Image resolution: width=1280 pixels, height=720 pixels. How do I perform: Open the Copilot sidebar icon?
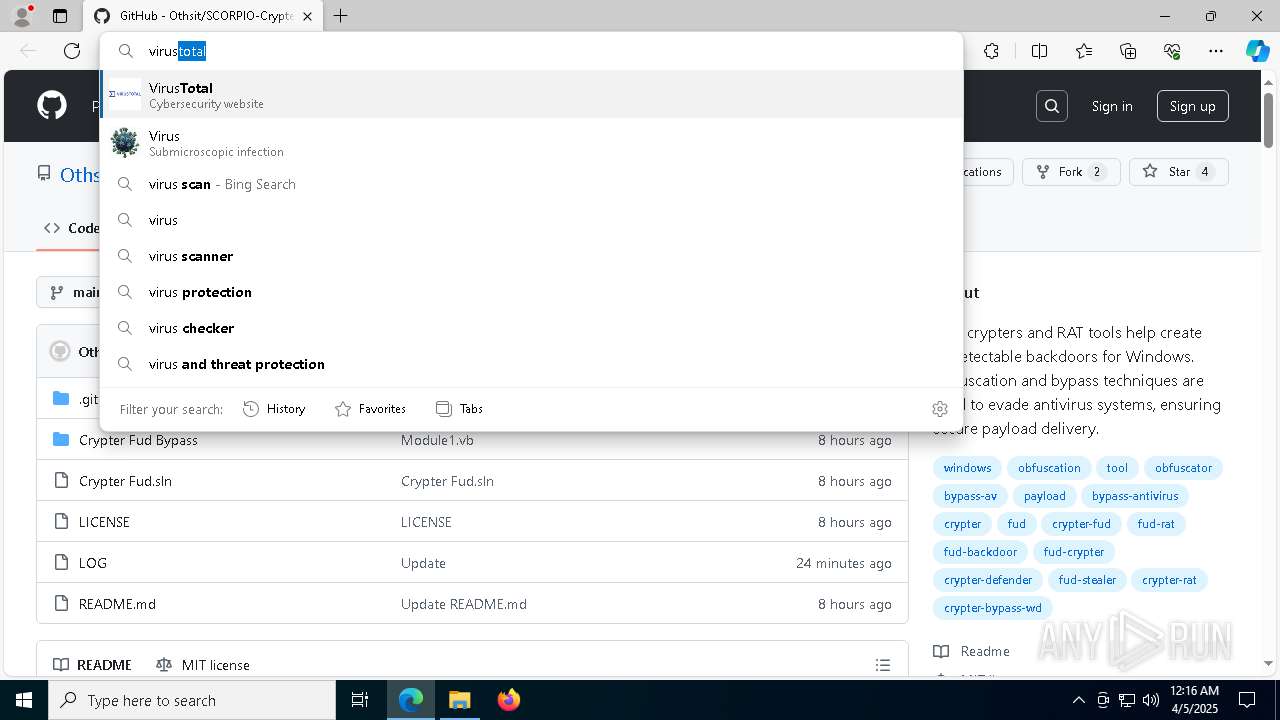pyautogui.click(x=1257, y=51)
